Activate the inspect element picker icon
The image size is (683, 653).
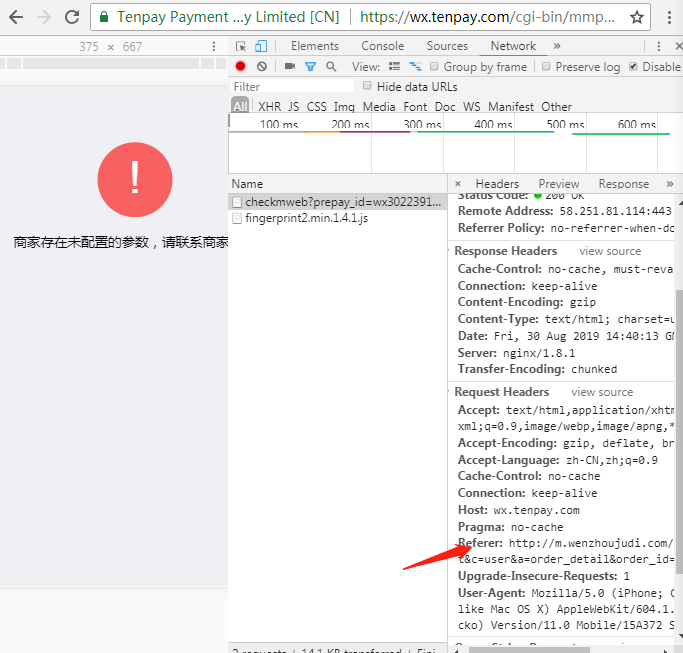[240, 46]
